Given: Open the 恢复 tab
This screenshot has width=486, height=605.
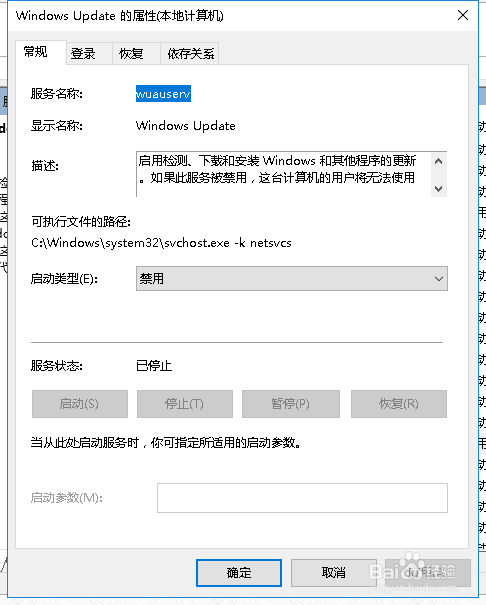Looking at the screenshot, I should 136,54.
